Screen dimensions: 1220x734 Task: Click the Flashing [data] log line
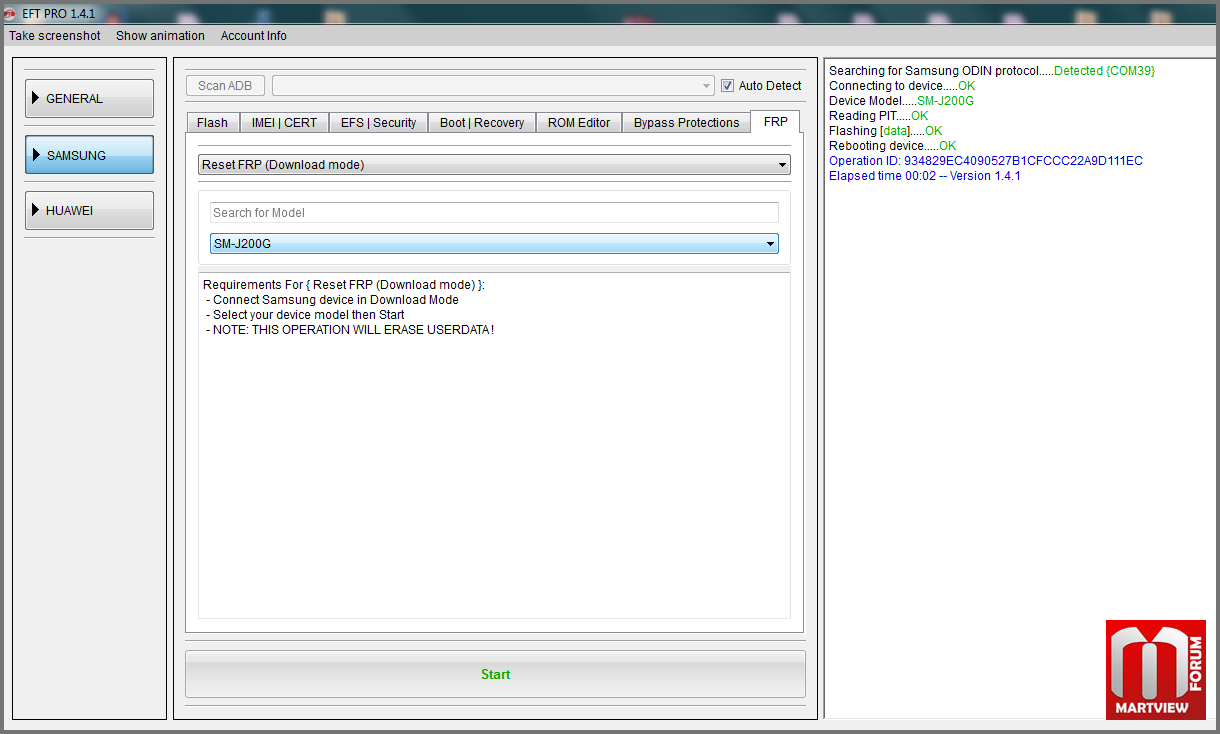[x=886, y=131]
